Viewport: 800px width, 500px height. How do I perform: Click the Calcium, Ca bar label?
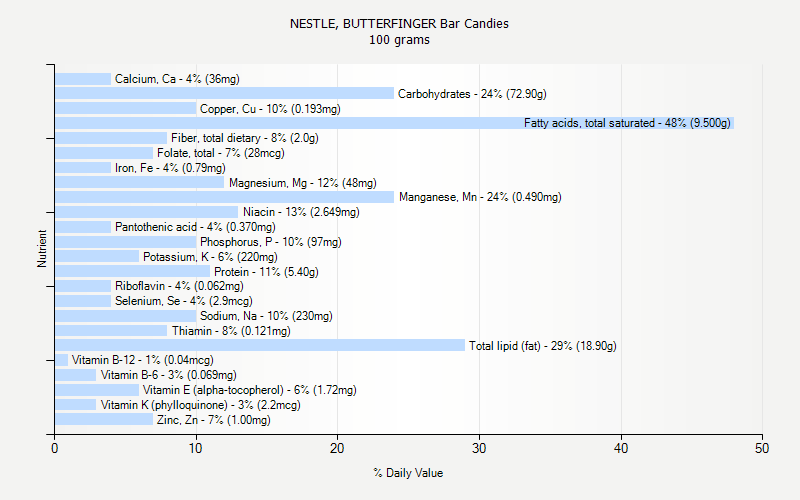pyautogui.click(x=177, y=79)
